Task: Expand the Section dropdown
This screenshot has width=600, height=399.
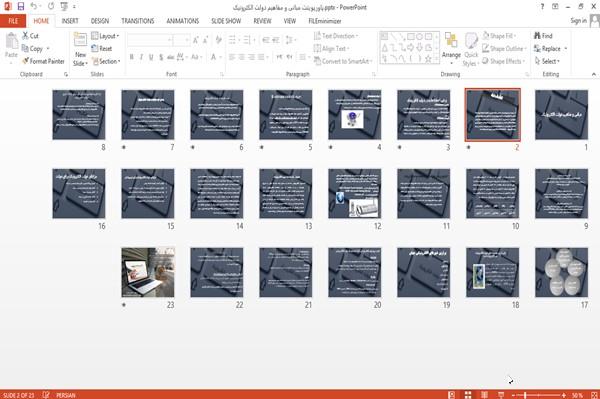Action: click(106, 61)
